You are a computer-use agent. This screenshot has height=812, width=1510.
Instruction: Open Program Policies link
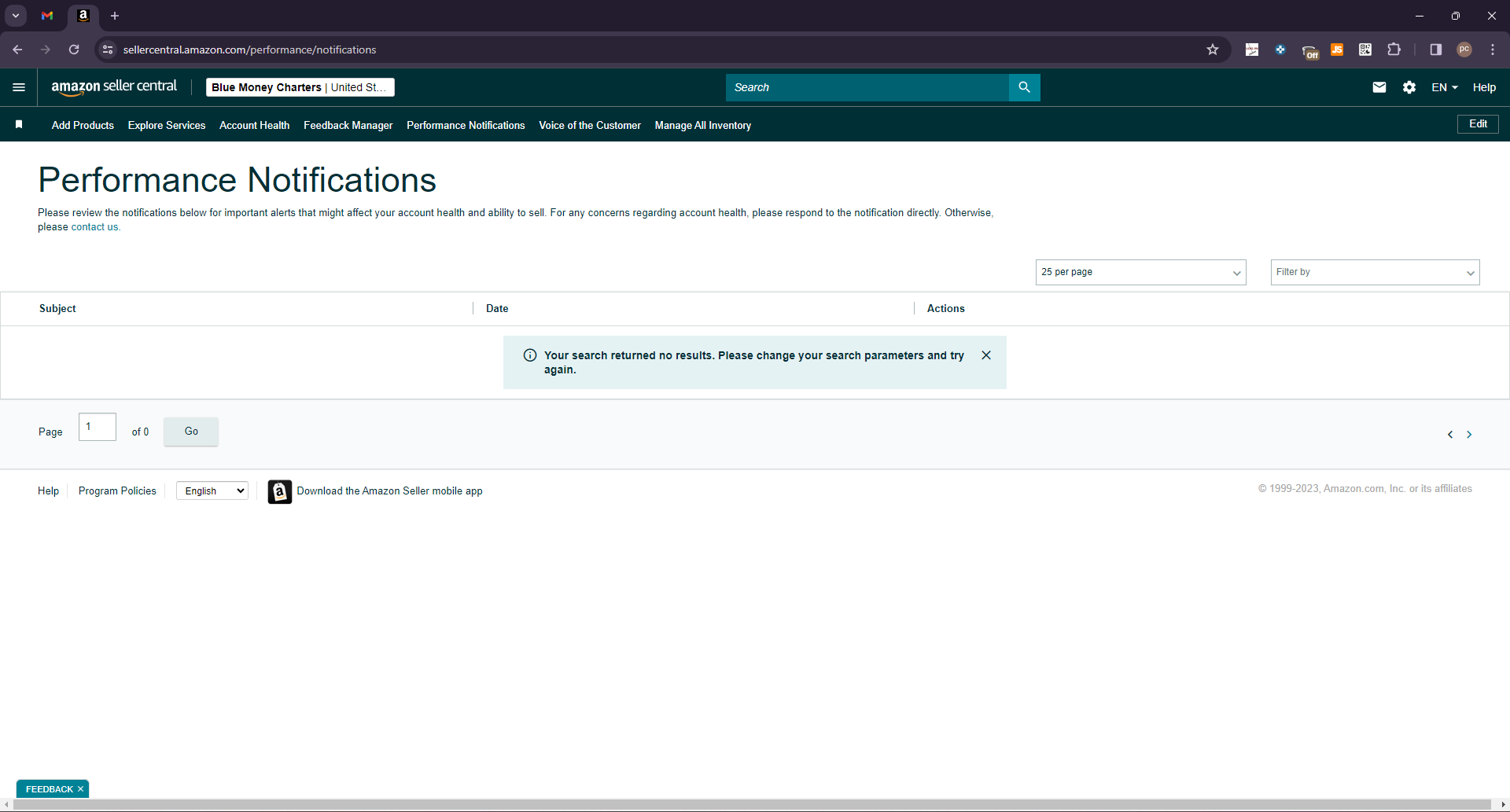117,491
